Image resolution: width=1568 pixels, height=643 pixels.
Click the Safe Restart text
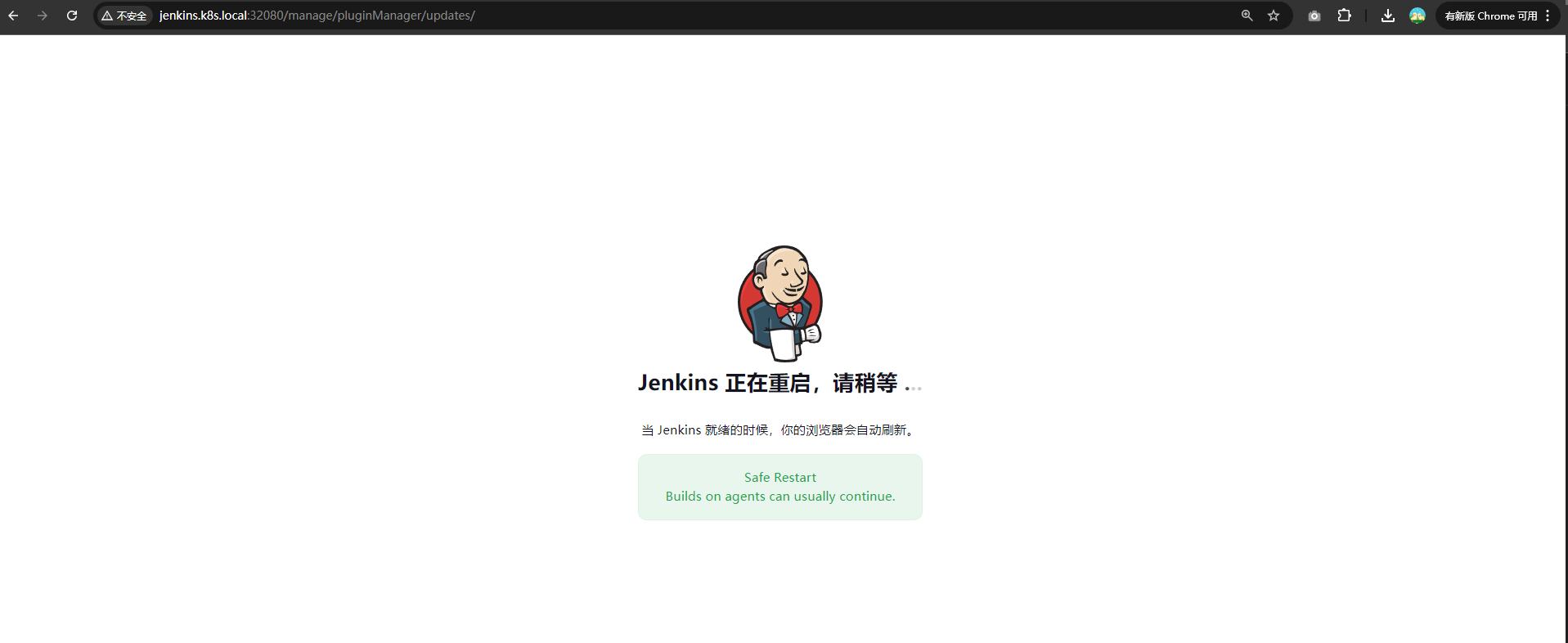(x=780, y=478)
